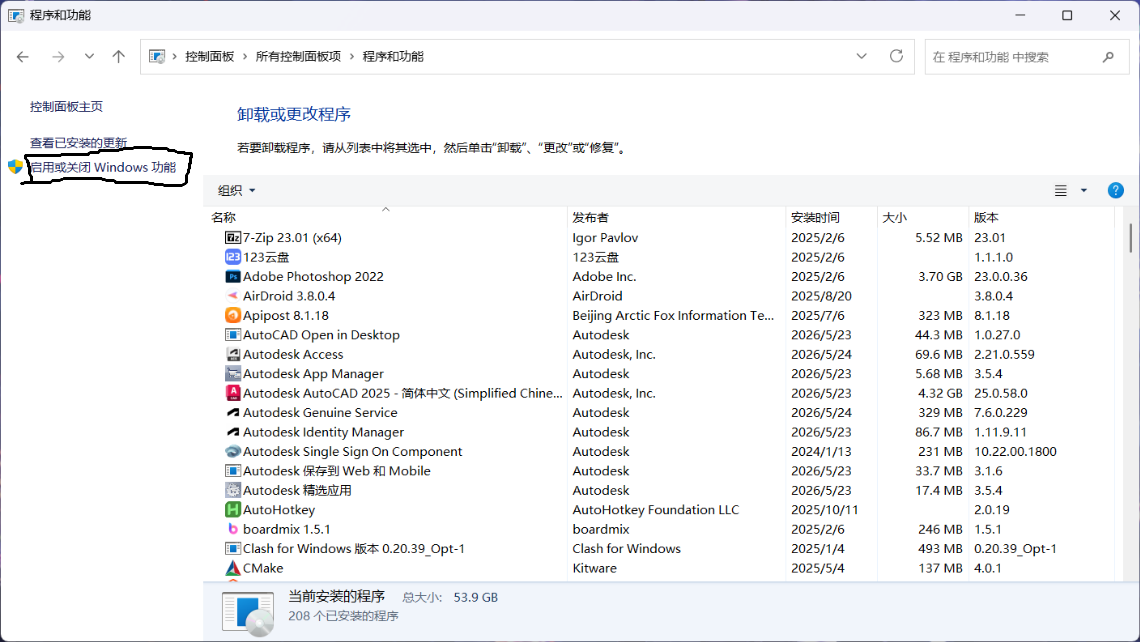Select the 7-Zip 23.01 (x64) name
Viewport: 1140px width, 642px height.
click(292, 238)
